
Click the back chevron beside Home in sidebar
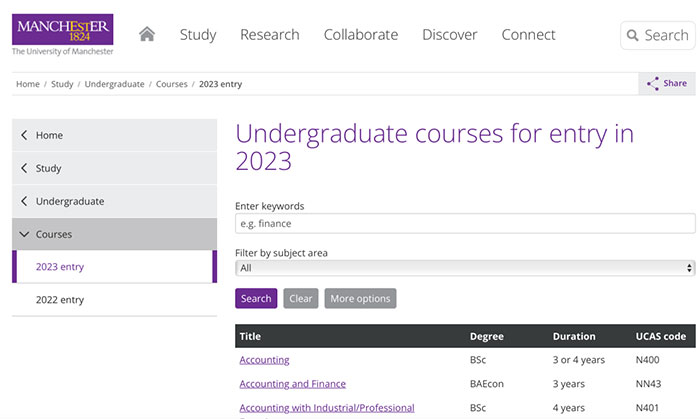pos(24,136)
